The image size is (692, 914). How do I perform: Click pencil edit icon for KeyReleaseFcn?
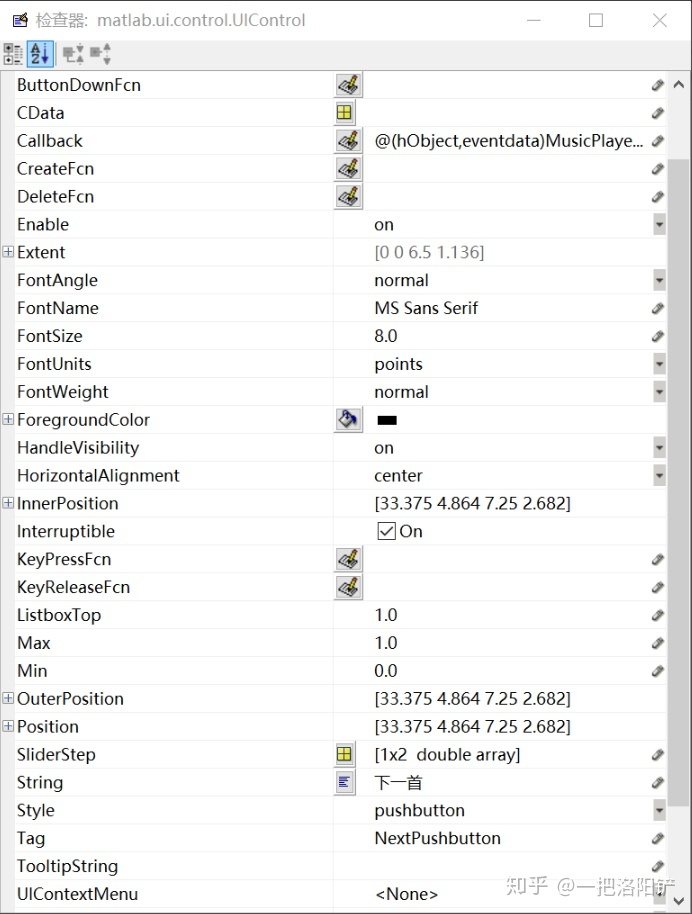pos(658,587)
